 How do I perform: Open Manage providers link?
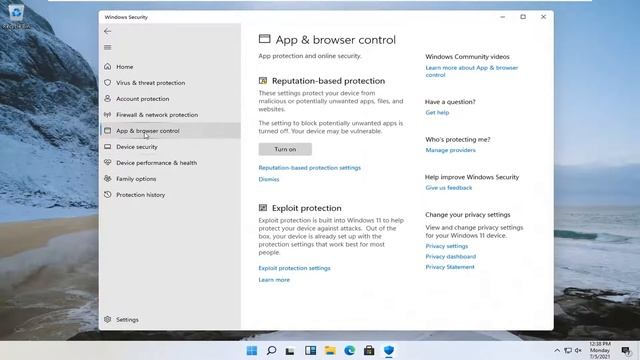point(450,150)
